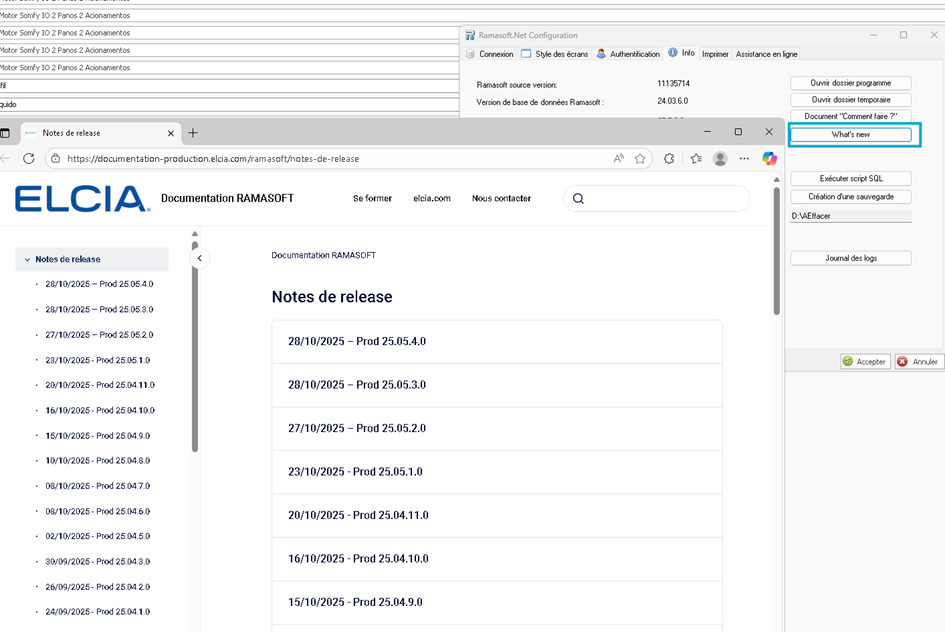This screenshot has width=945, height=632.
Task: Open Edge settings and more menu
Action: [x=744, y=158]
